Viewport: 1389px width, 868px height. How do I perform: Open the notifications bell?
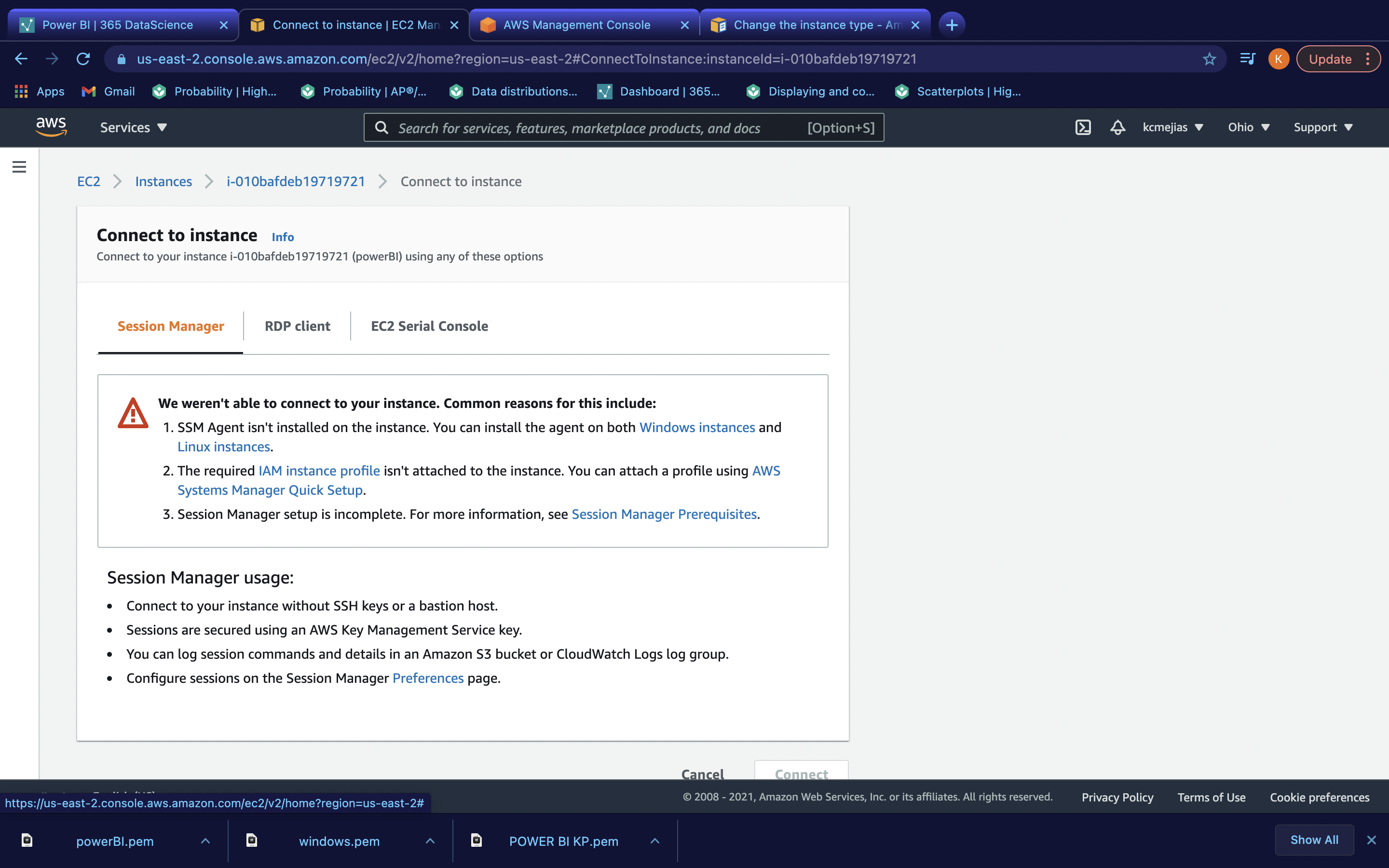(x=1117, y=127)
